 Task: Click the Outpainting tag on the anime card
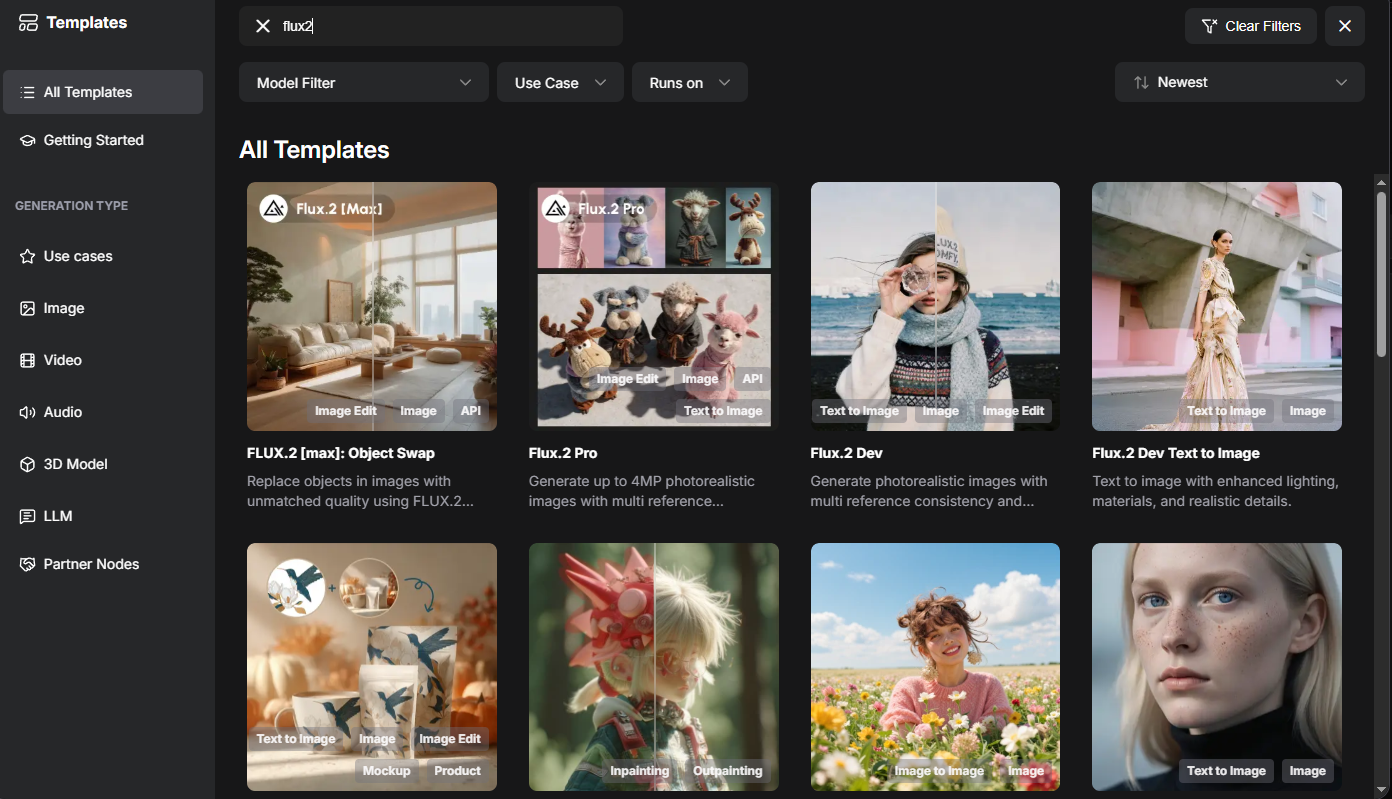click(x=728, y=771)
